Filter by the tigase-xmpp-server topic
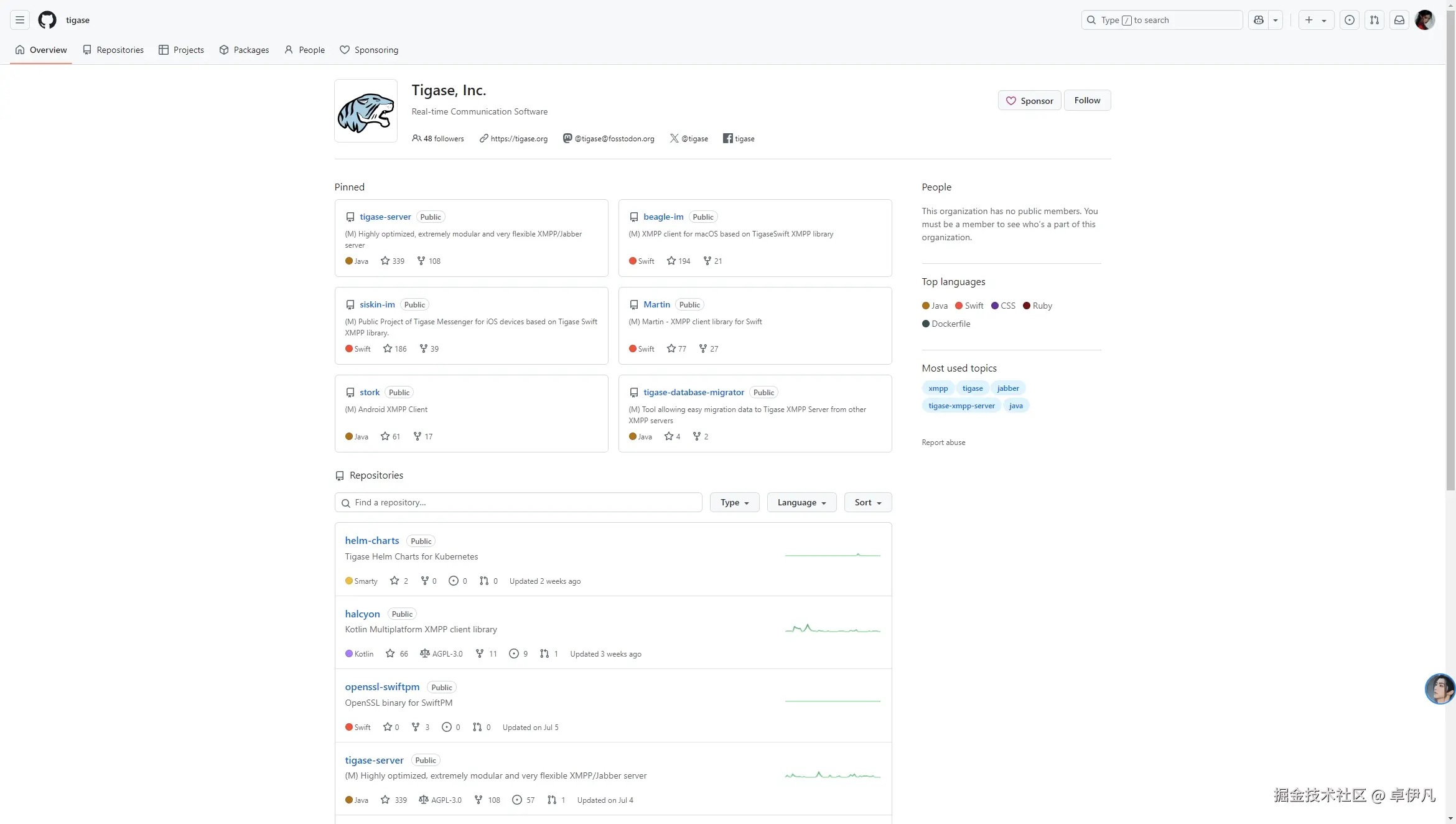 (x=961, y=405)
